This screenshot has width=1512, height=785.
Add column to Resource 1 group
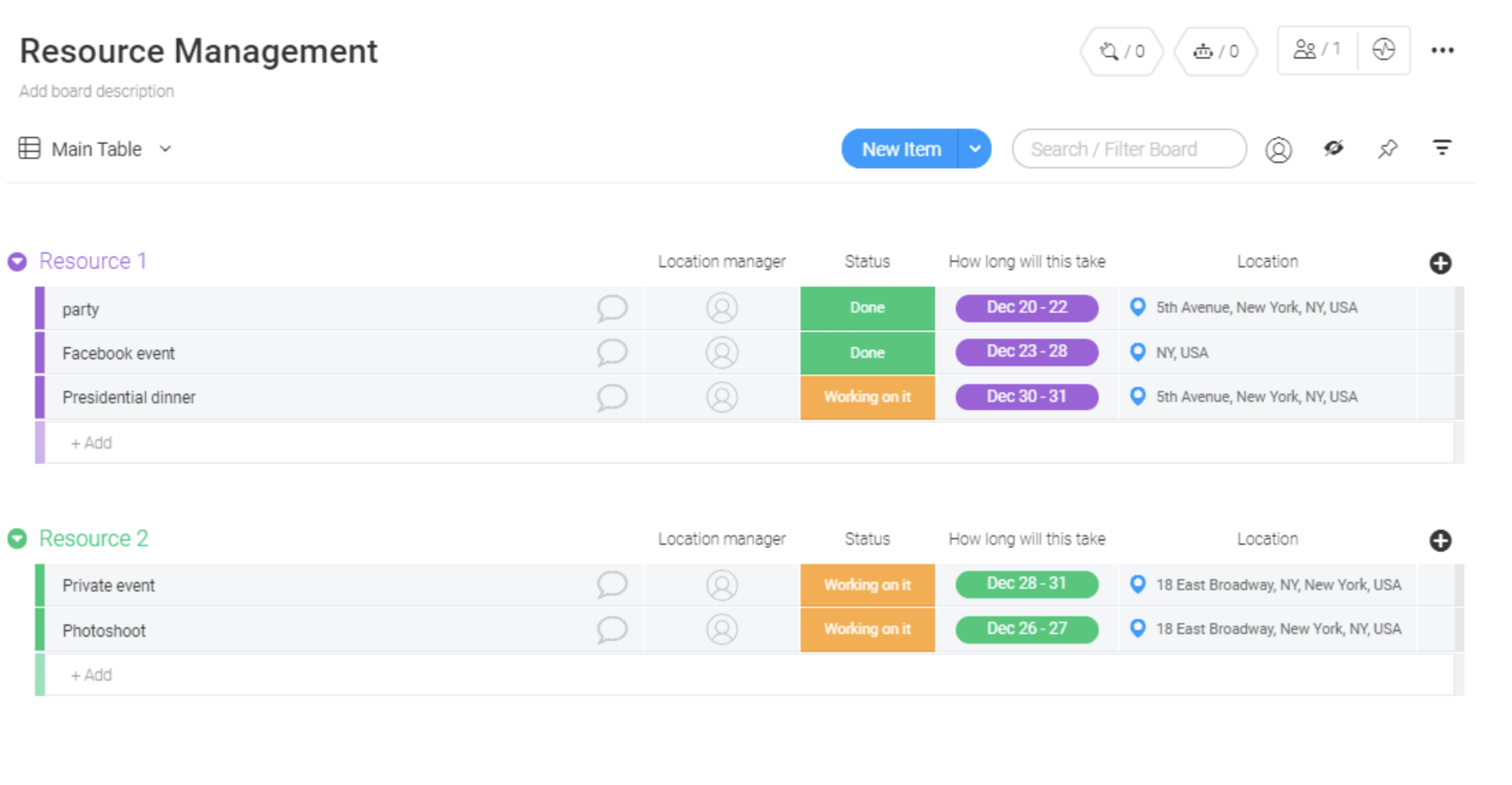(x=1440, y=263)
